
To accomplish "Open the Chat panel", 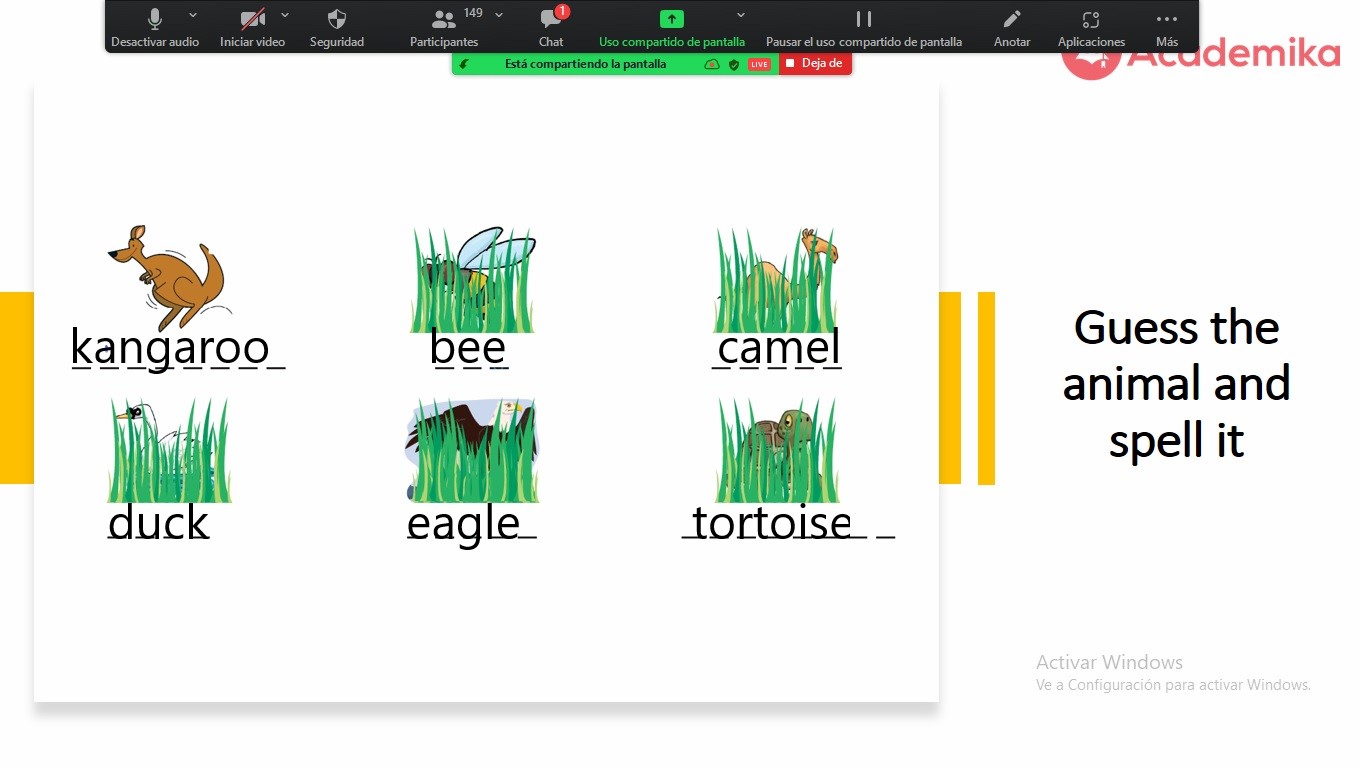I will point(551,27).
